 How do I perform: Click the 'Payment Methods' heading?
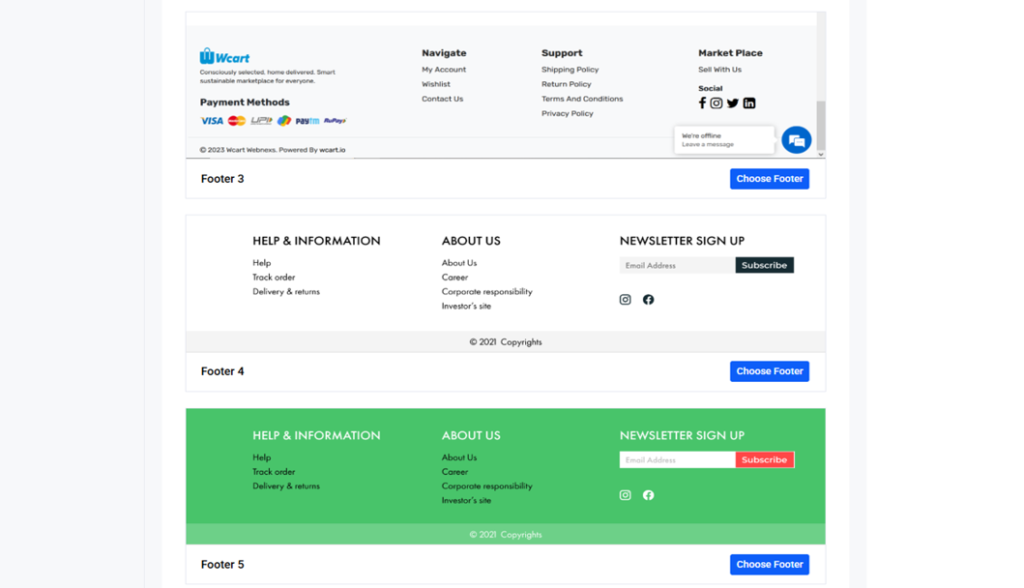244,102
